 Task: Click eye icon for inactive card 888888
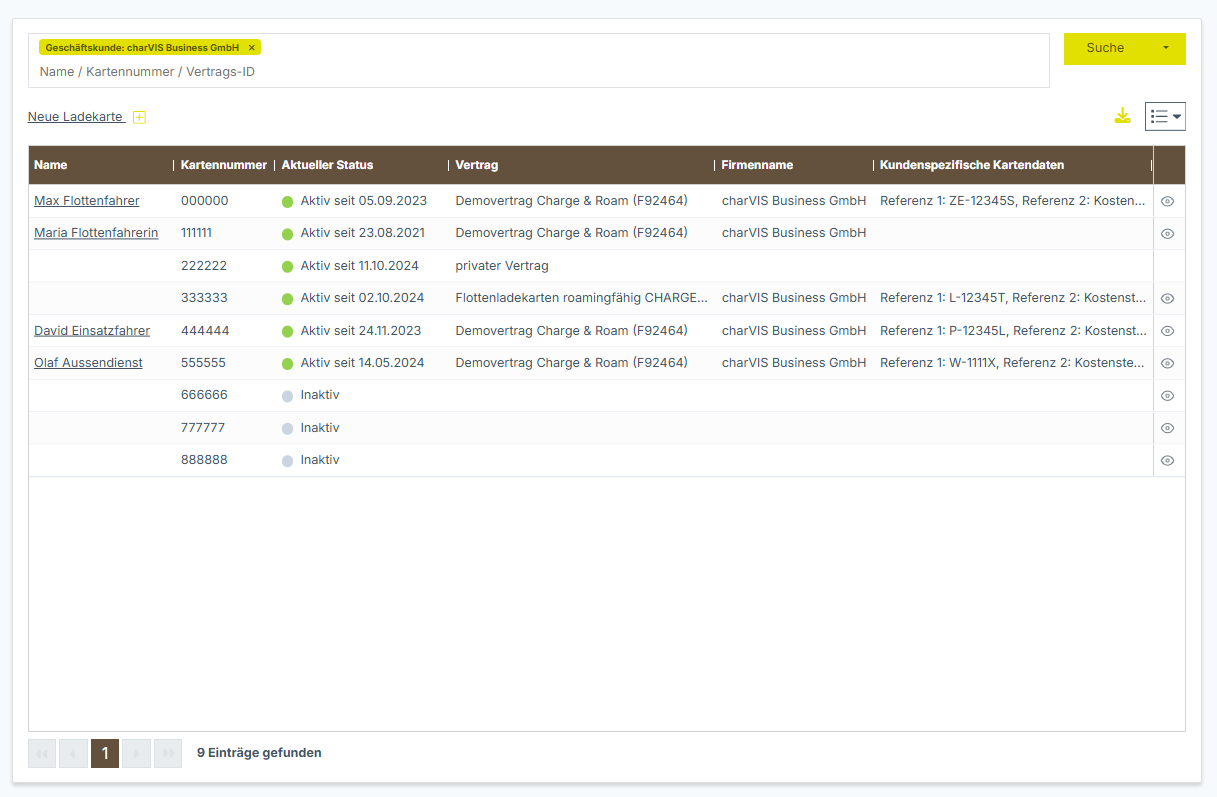(x=1167, y=461)
